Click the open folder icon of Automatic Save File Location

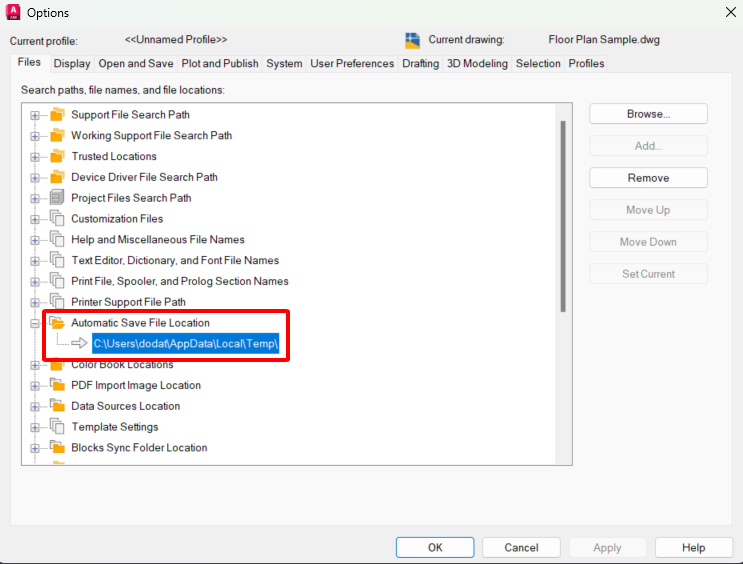pos(57,323)
